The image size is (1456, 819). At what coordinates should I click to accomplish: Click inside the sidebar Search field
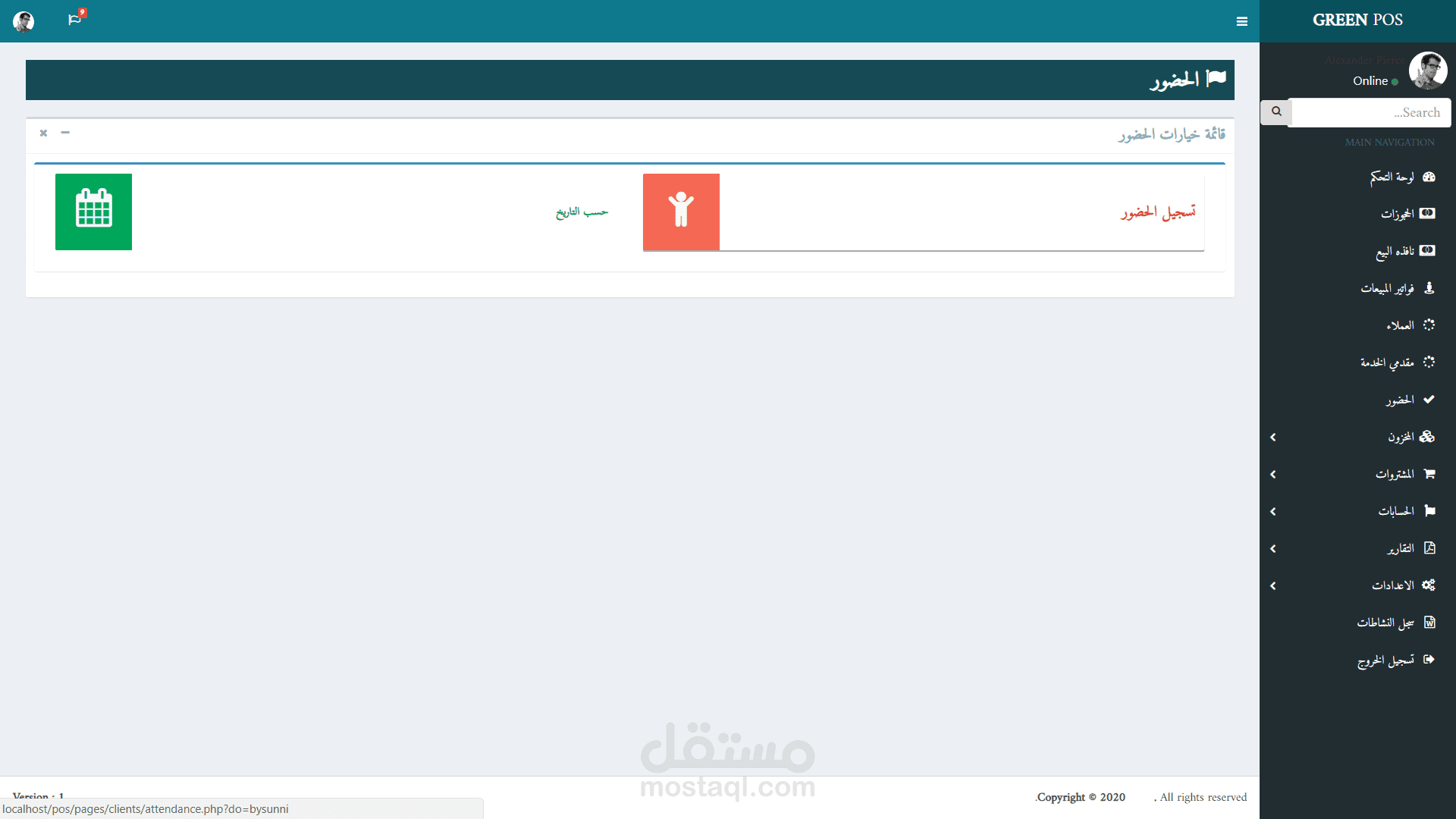pyautogui.click(x=1370, y=112)
